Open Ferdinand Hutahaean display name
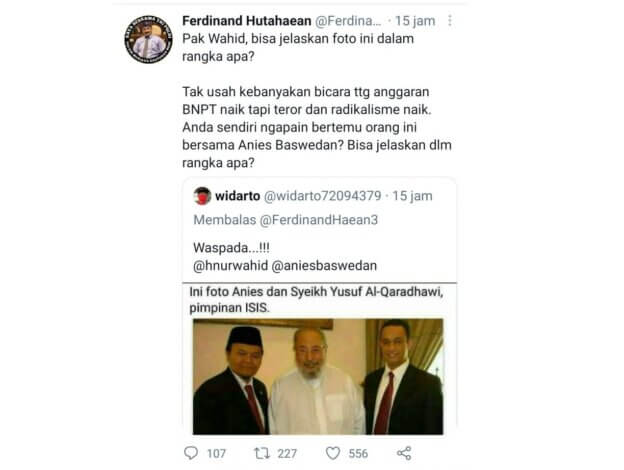 [247, 21]
